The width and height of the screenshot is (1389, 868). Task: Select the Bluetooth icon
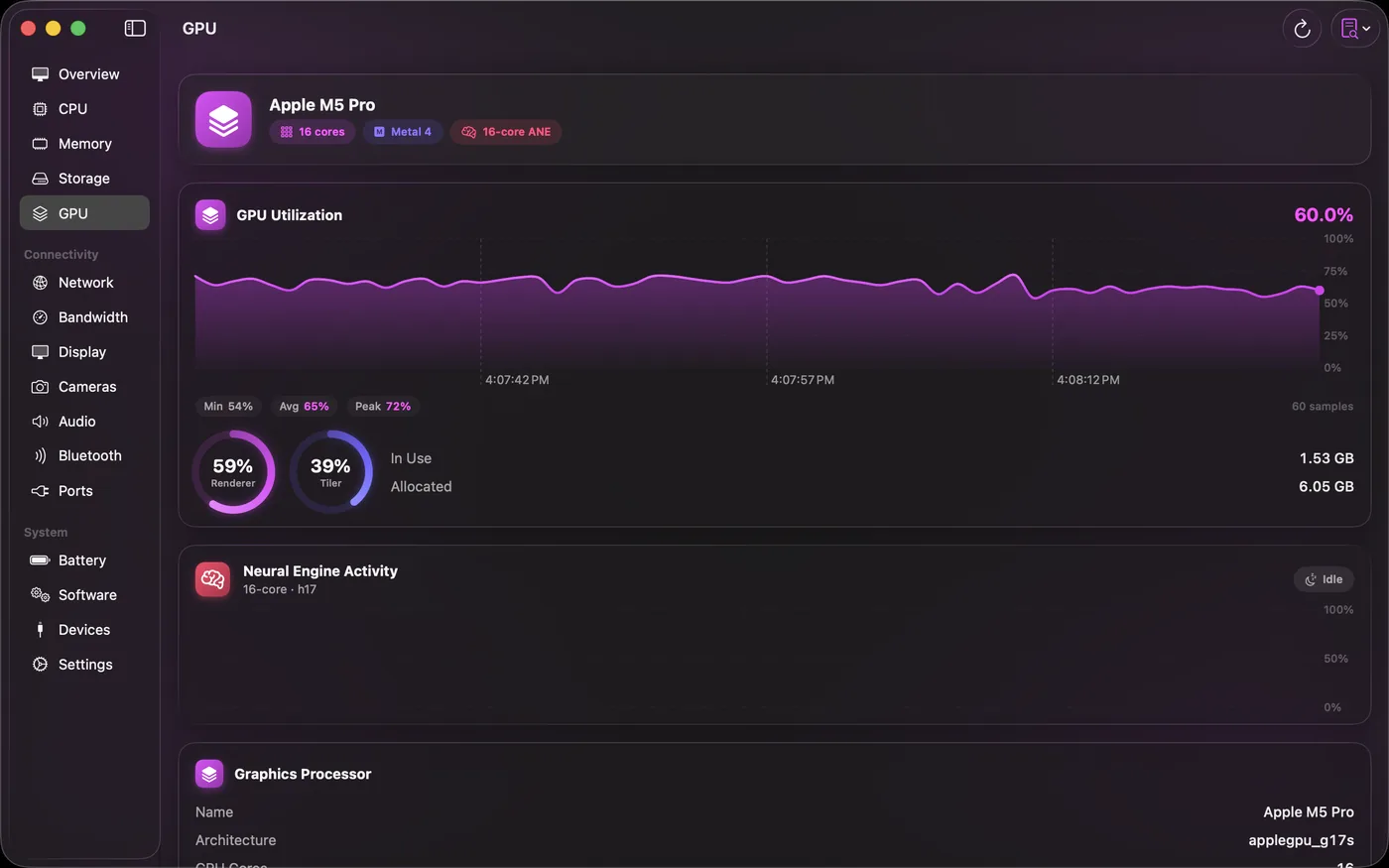(x=40, y=456)
